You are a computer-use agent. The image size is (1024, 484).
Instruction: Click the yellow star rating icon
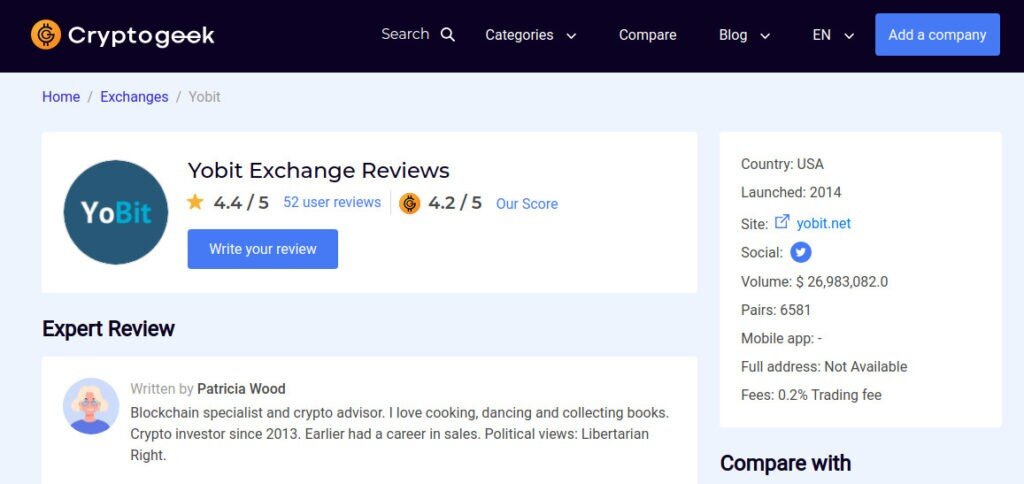[x=195, y=202]
